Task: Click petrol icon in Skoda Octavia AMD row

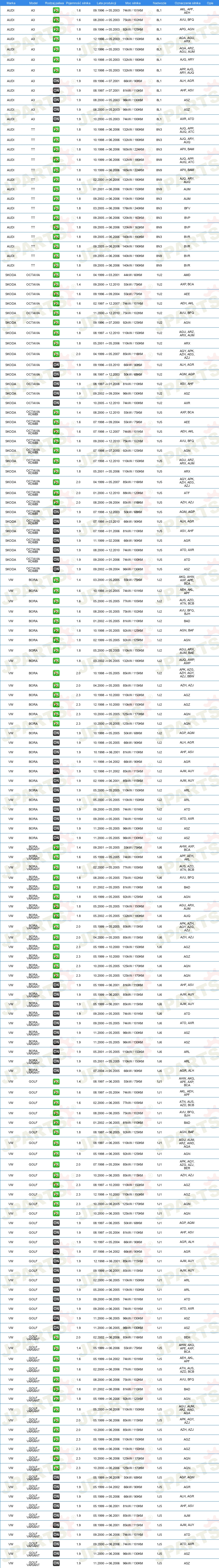Action: tap(56, 275)
